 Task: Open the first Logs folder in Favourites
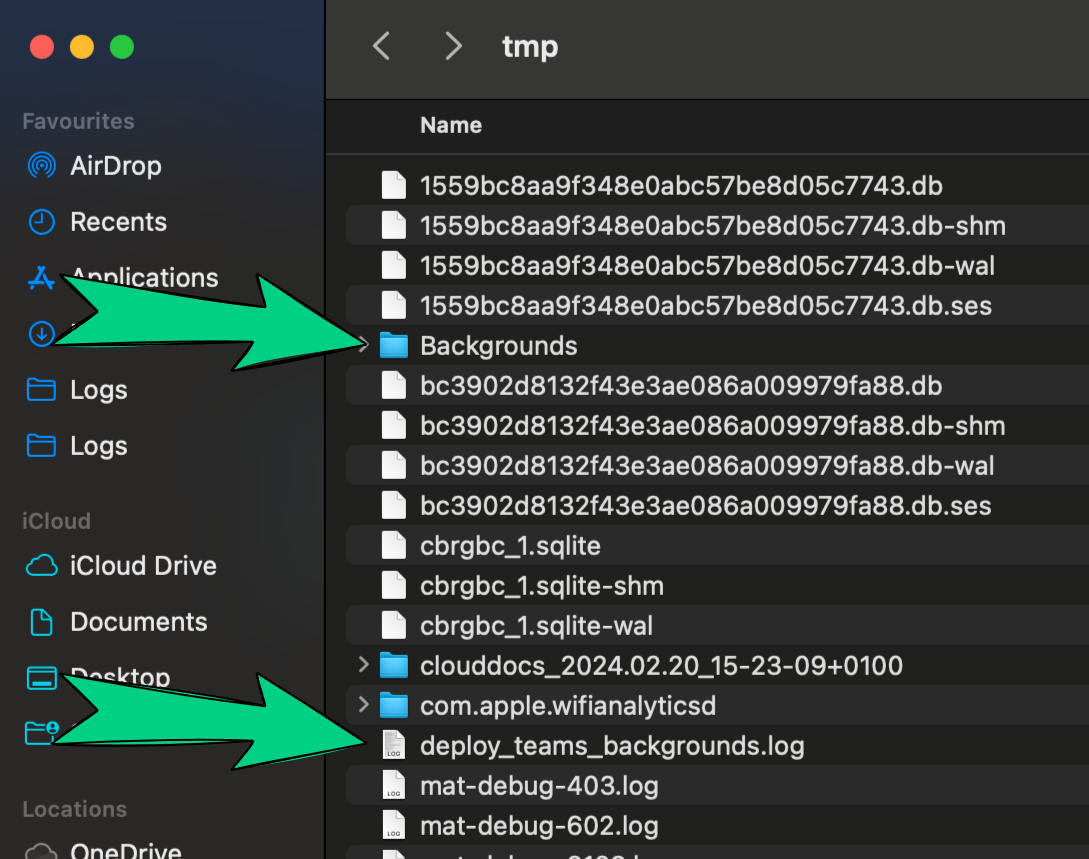(x=98, y=390)
